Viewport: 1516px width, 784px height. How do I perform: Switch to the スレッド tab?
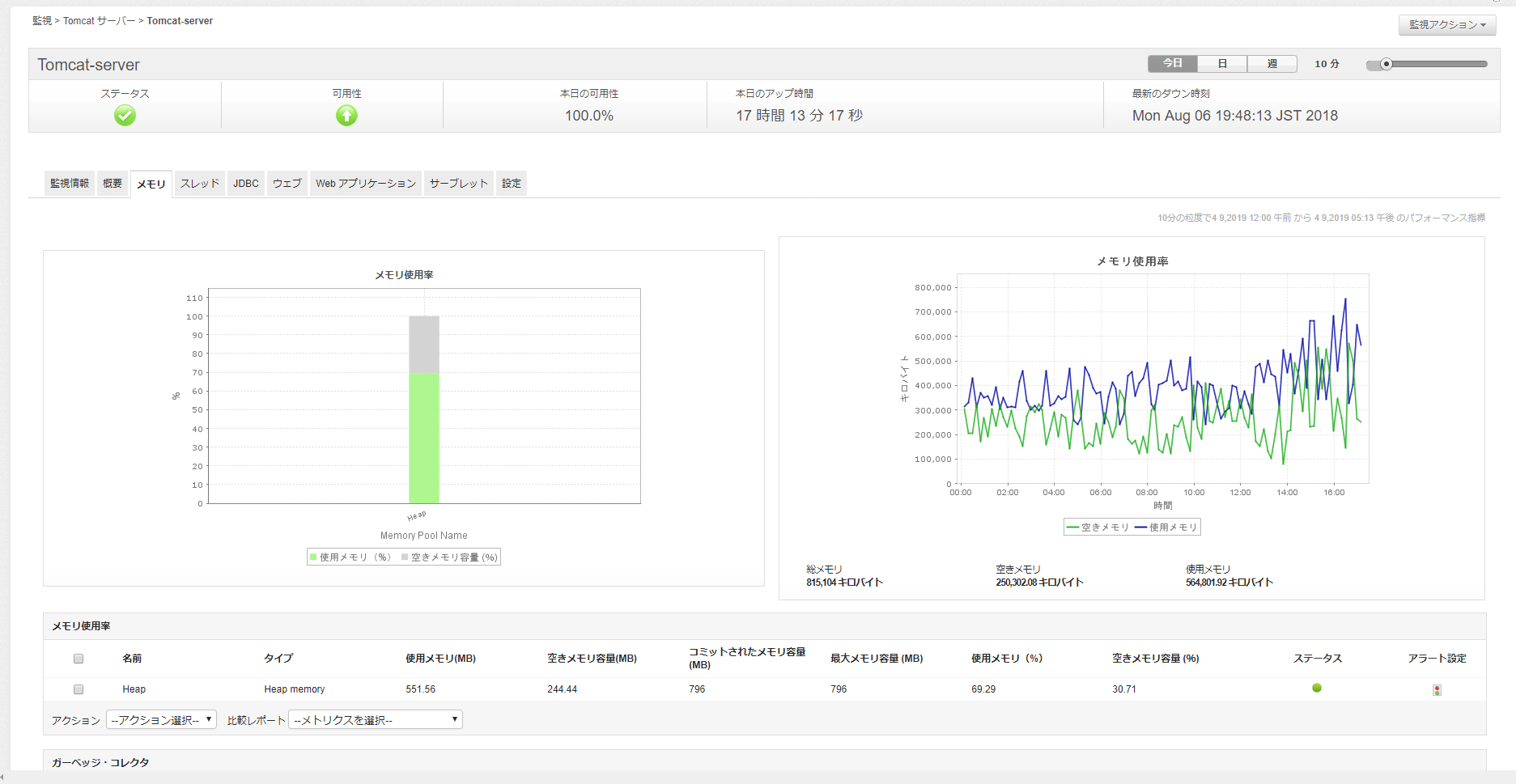199,184
